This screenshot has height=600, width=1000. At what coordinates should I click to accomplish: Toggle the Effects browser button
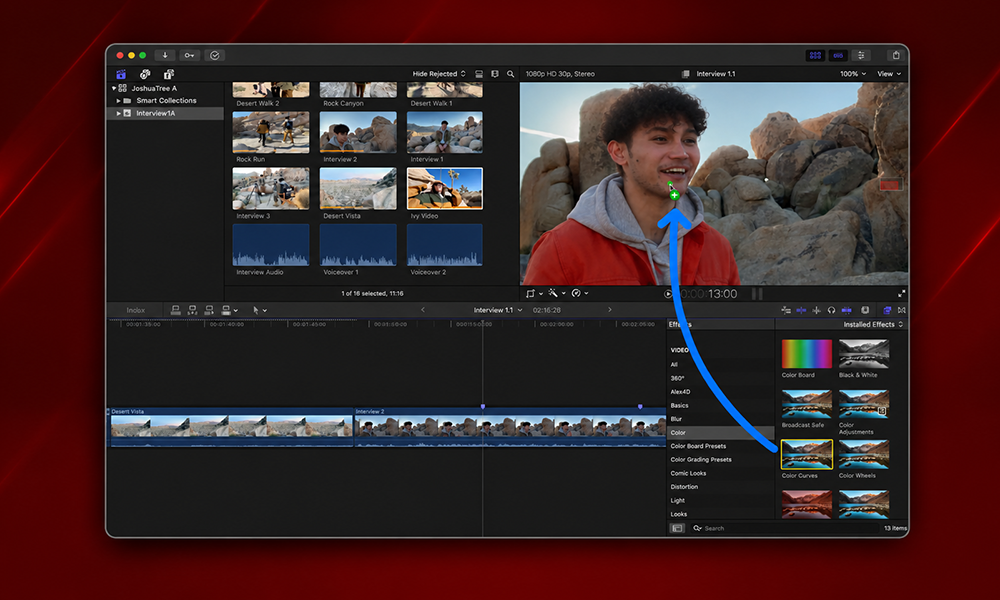coord(886,311)
